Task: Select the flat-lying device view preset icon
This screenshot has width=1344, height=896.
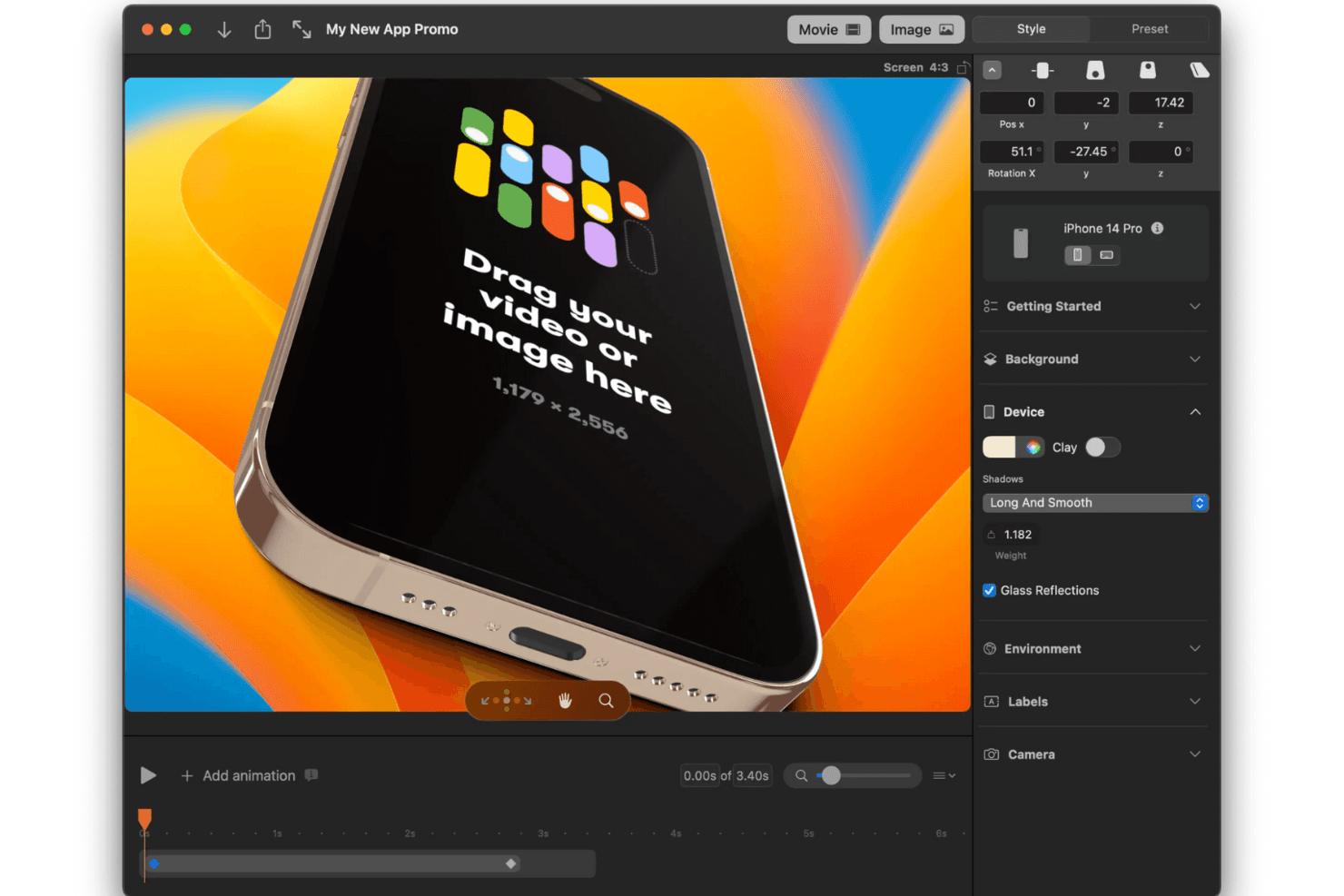Action: [1199, 70]
